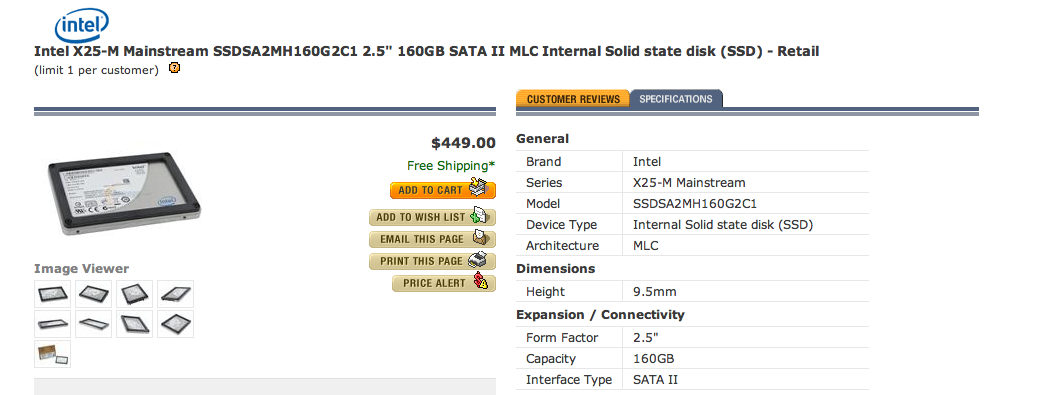Select second thumbnail in second row
The image size is (1043, 395).
pyautogui.click(x=94, y=324)
